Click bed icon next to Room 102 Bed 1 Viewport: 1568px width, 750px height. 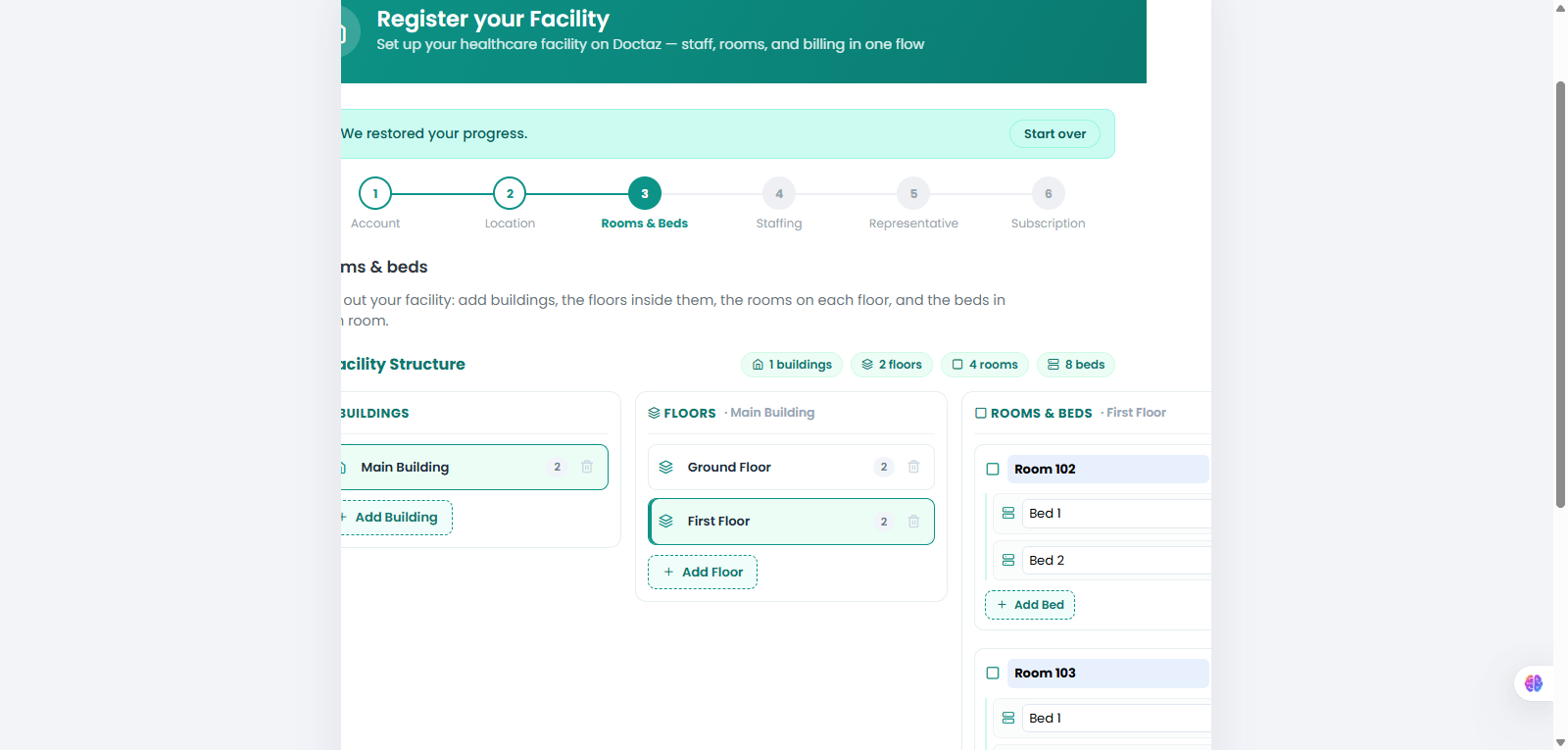(x=1008, y=513)
